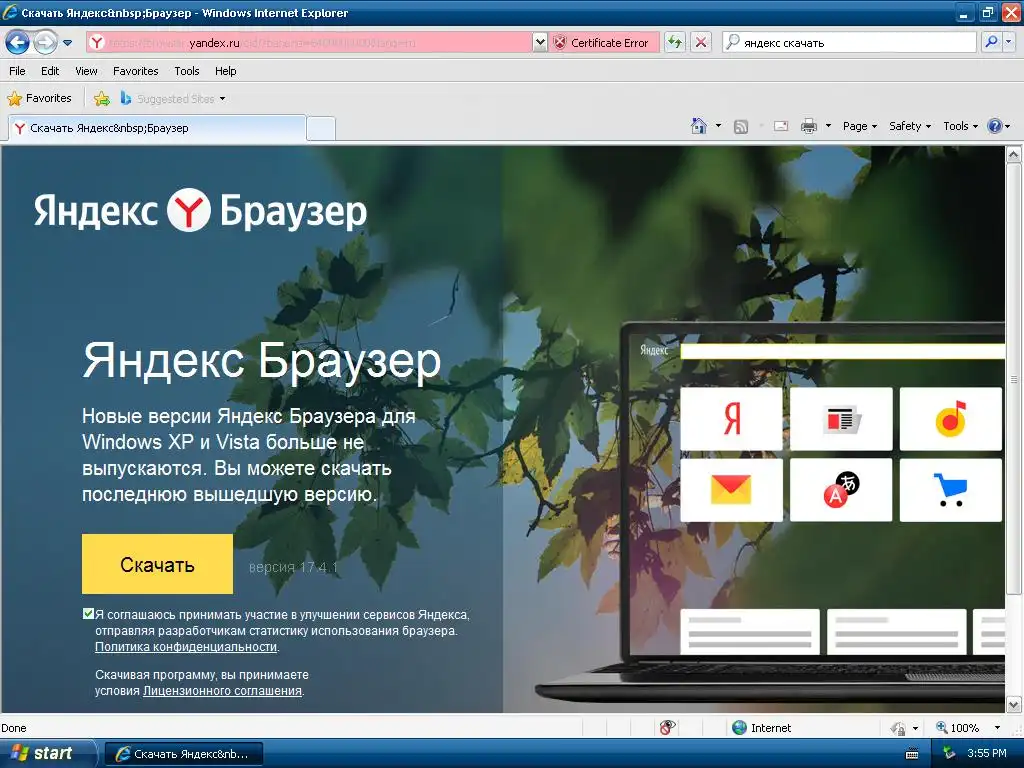
Task: Click the on-screen keyboard tray icon
Action: pyautogui.click(x=912, y=754)
